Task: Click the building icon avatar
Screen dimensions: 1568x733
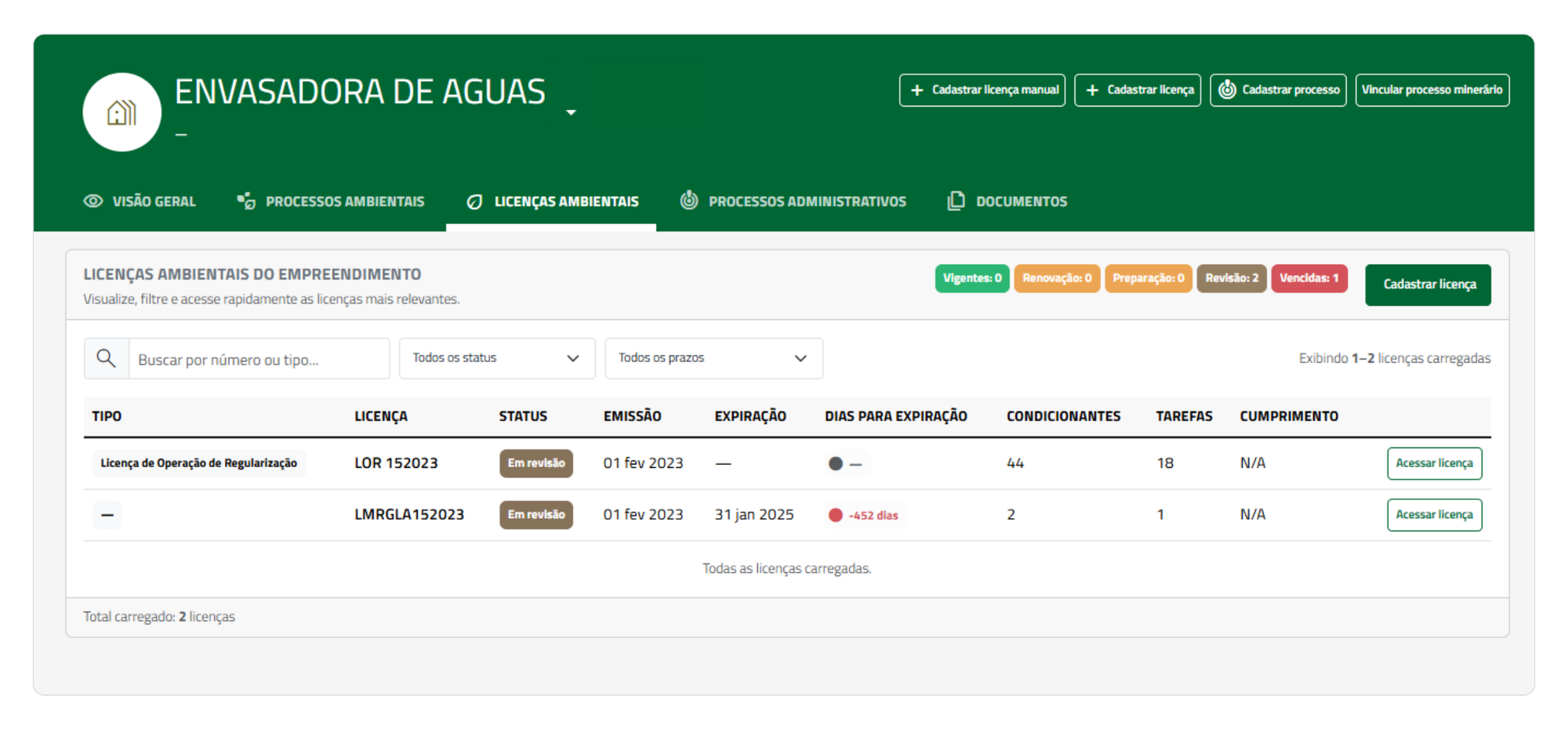Action: (x=122, y=112)
